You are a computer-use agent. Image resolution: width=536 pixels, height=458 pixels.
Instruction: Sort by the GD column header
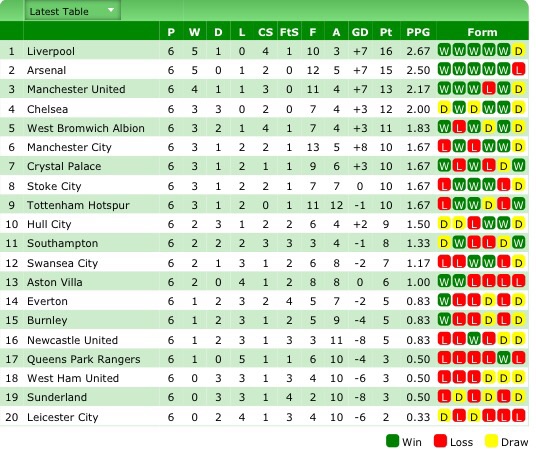click(x=360, y=32)
